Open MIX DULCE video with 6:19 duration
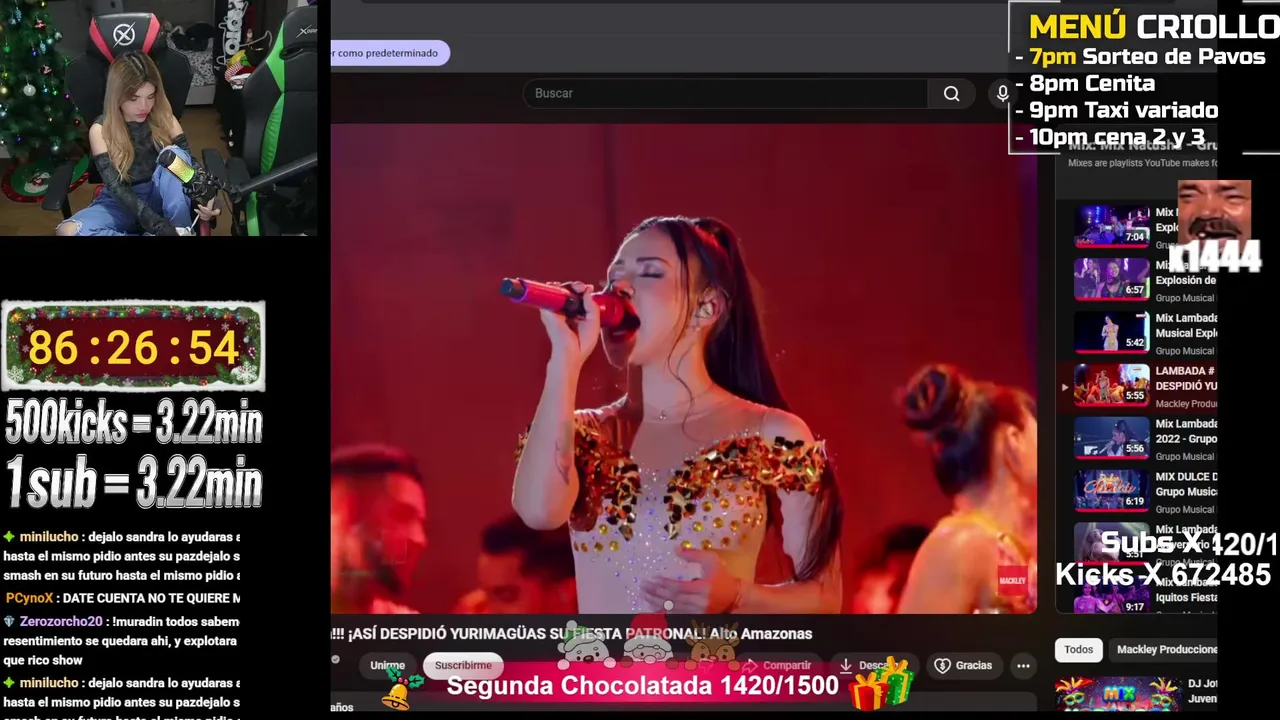 click(x=1112, y=490)
